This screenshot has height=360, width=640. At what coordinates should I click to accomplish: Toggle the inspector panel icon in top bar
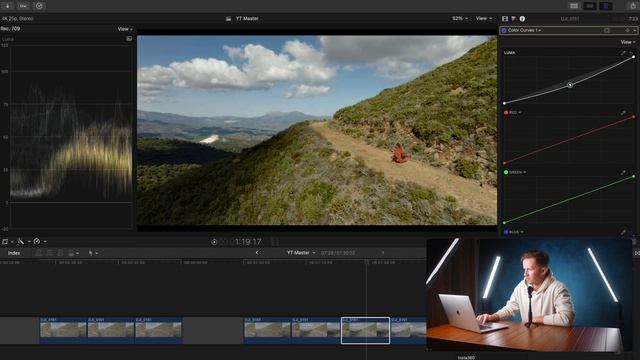606,6
